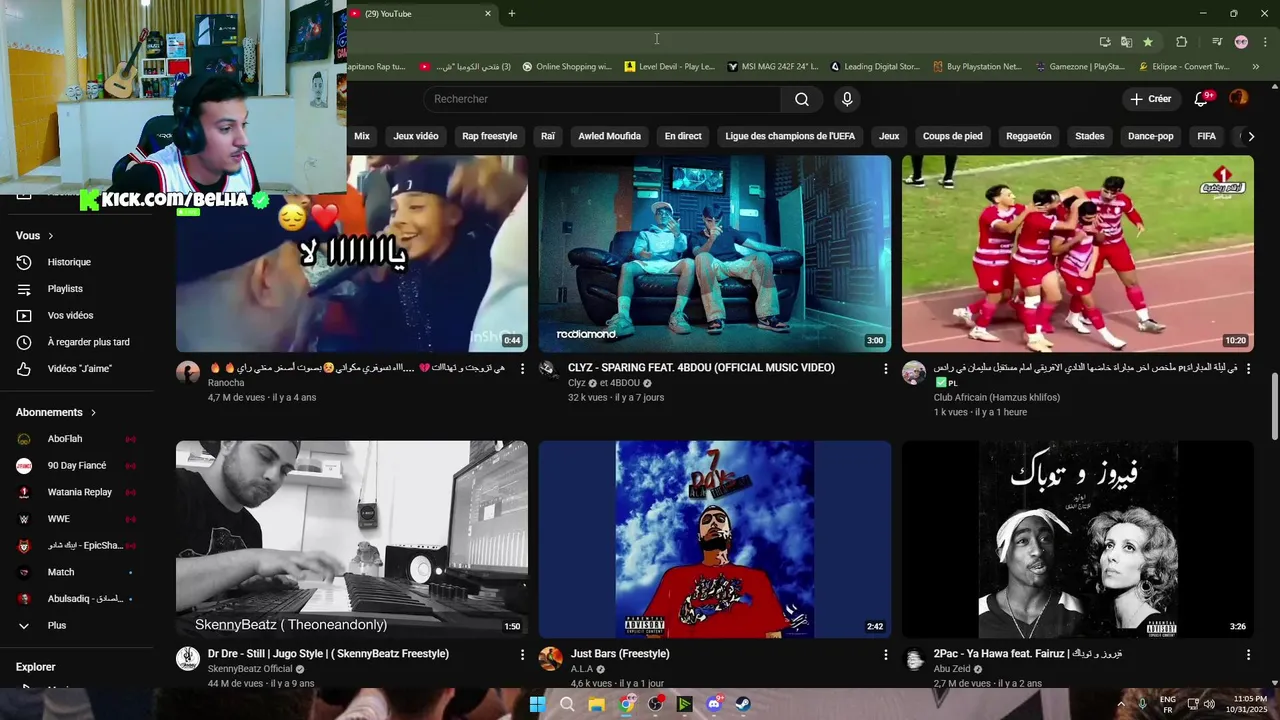Image resolution: width=1280 pixels, height=720 pixels.
Task: Open Vidéos "J'aime" list
Action: tap(77, 369)
